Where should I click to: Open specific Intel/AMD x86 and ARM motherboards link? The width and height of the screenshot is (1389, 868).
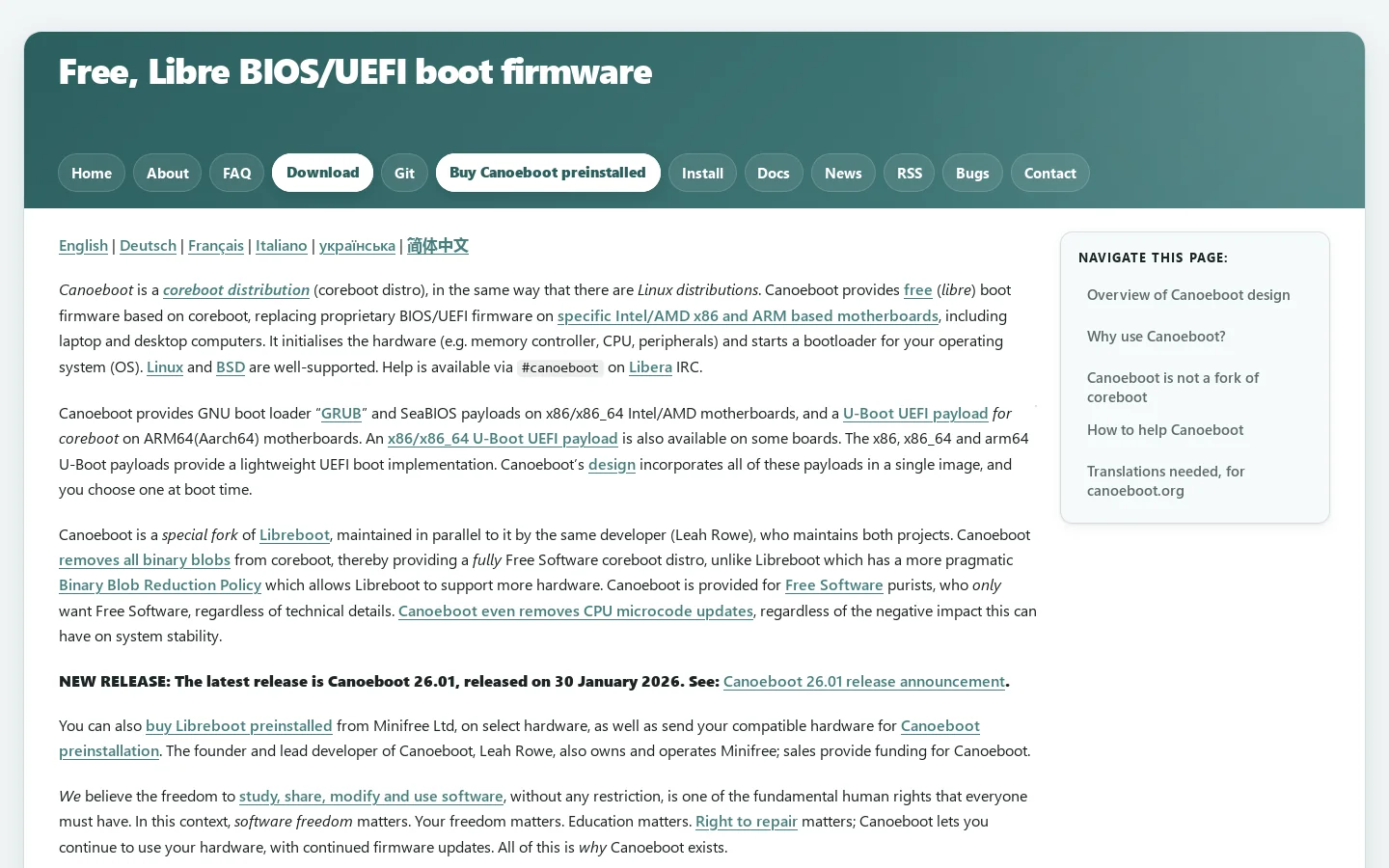point(748,316)
